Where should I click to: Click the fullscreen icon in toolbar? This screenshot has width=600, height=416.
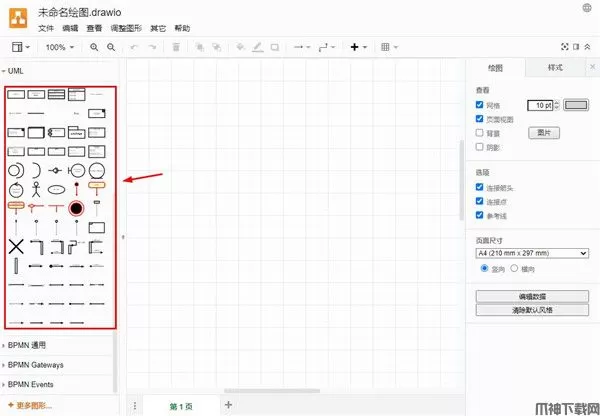[x=564, y=47]
